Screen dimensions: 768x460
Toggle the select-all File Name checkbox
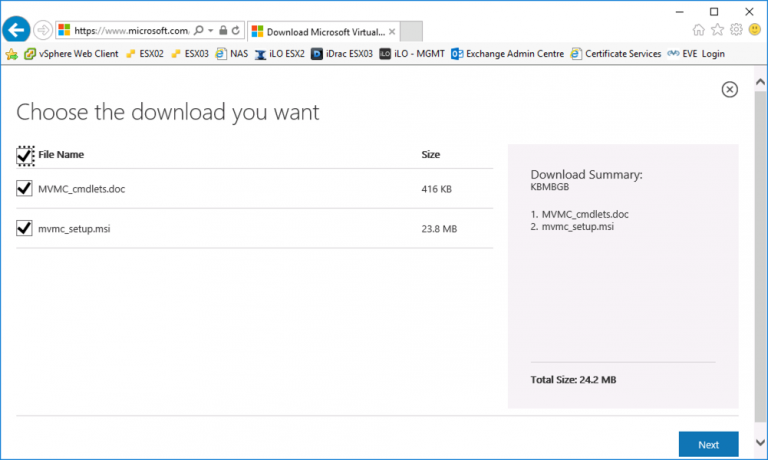pos(25,156)
